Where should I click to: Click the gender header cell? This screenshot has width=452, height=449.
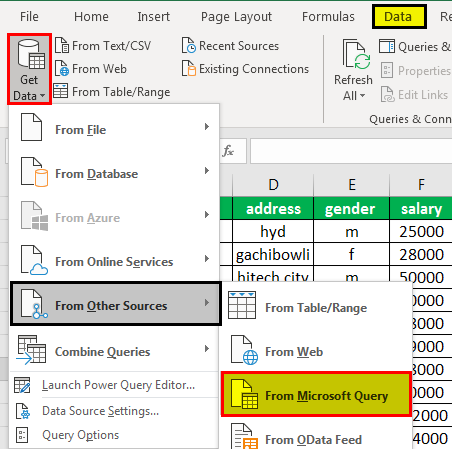352,209
